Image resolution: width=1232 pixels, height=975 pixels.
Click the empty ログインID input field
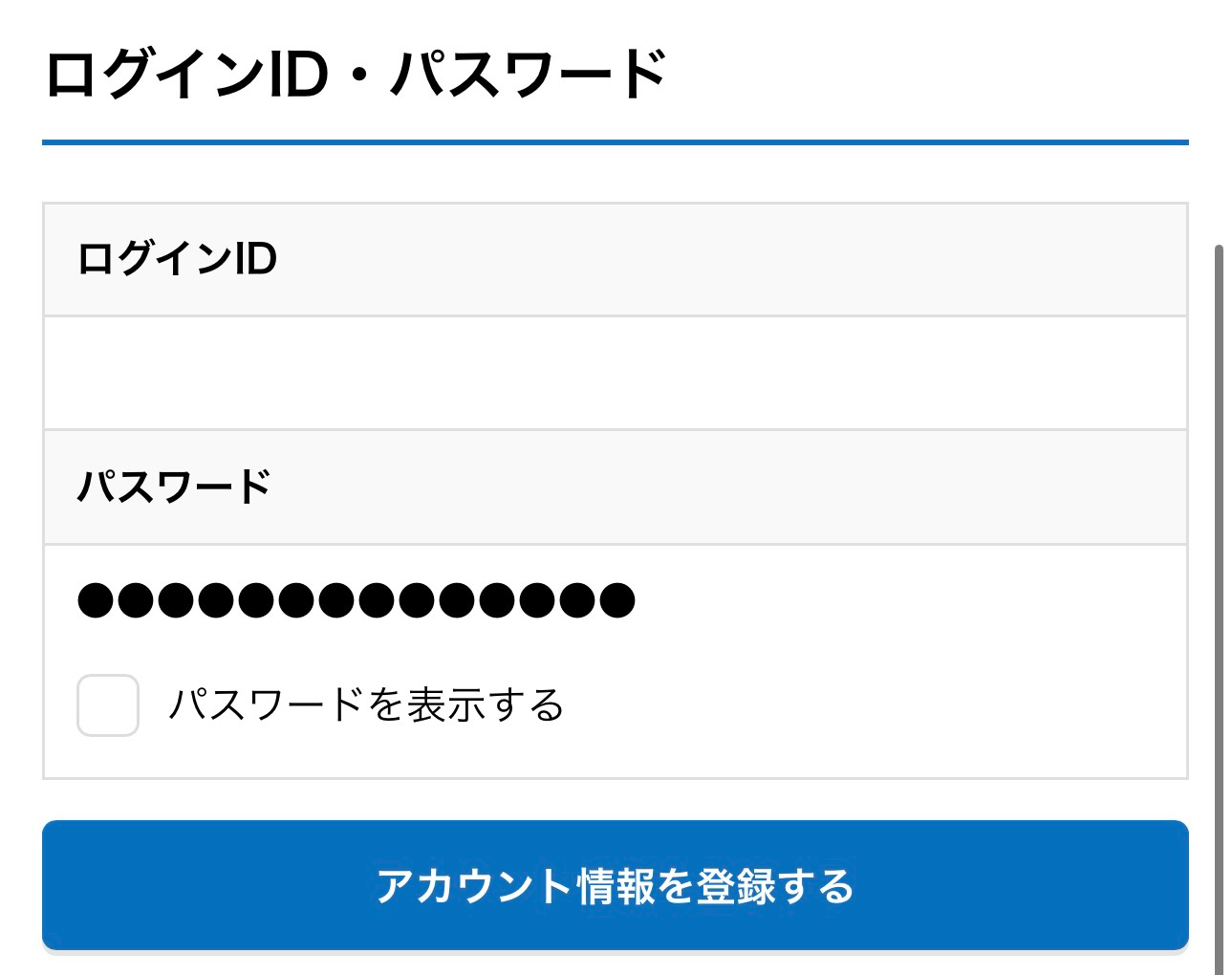pyautogui.click(x=615, y=373)
